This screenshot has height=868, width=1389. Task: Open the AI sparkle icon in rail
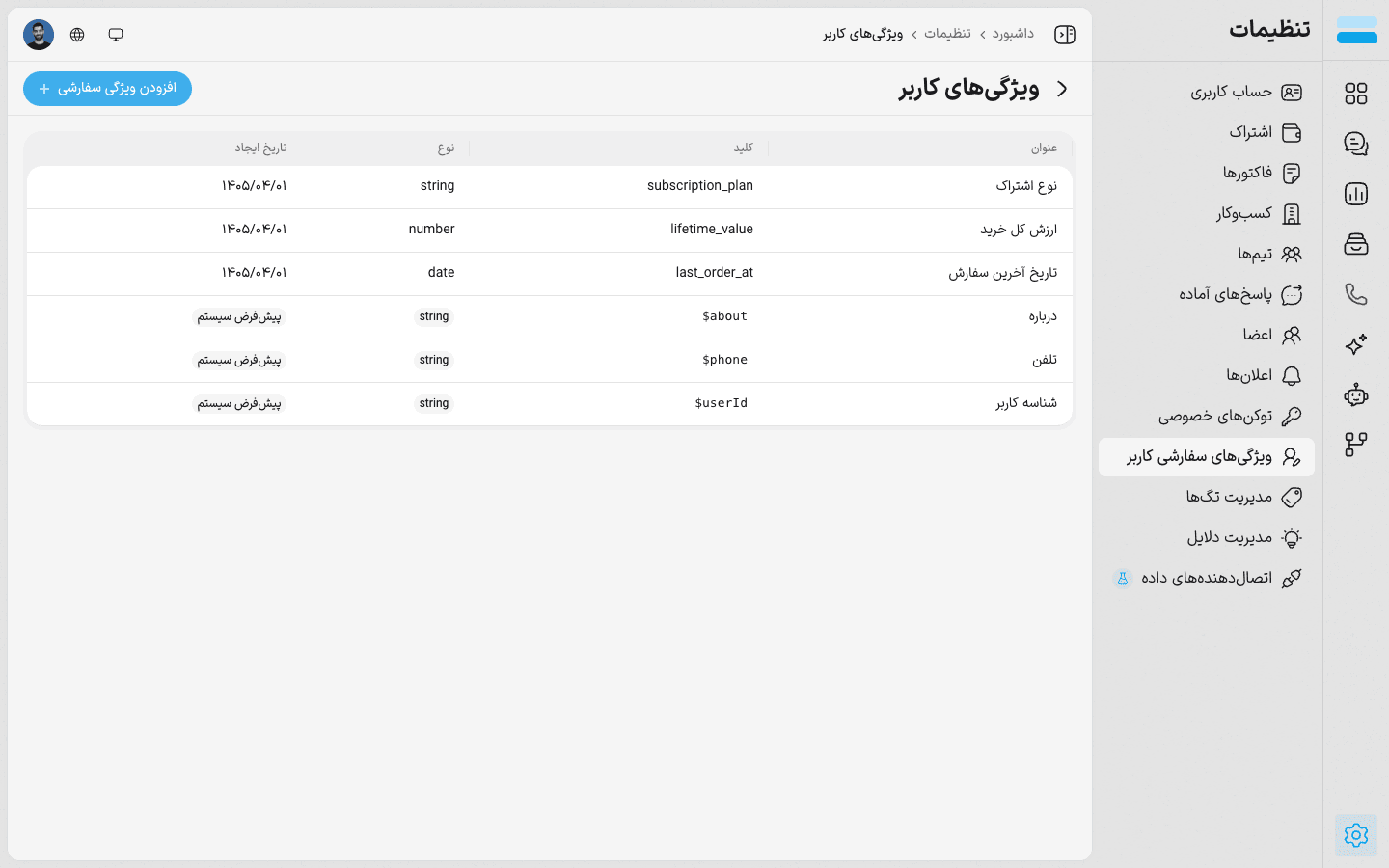pos(1356,344)
